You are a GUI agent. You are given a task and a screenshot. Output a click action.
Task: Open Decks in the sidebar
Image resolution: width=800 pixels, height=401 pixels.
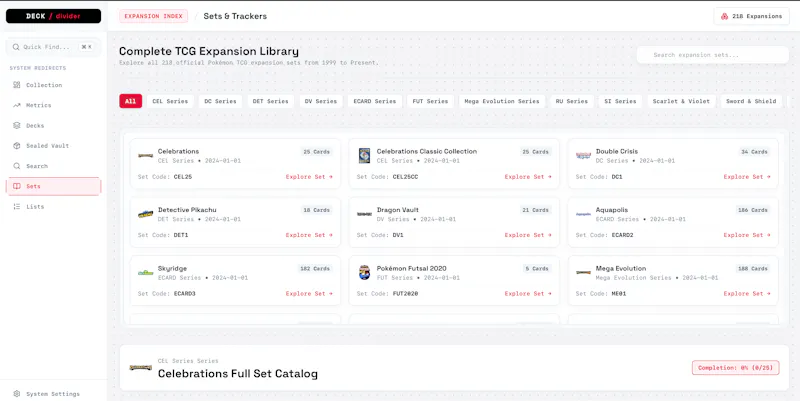click(54, 126)
